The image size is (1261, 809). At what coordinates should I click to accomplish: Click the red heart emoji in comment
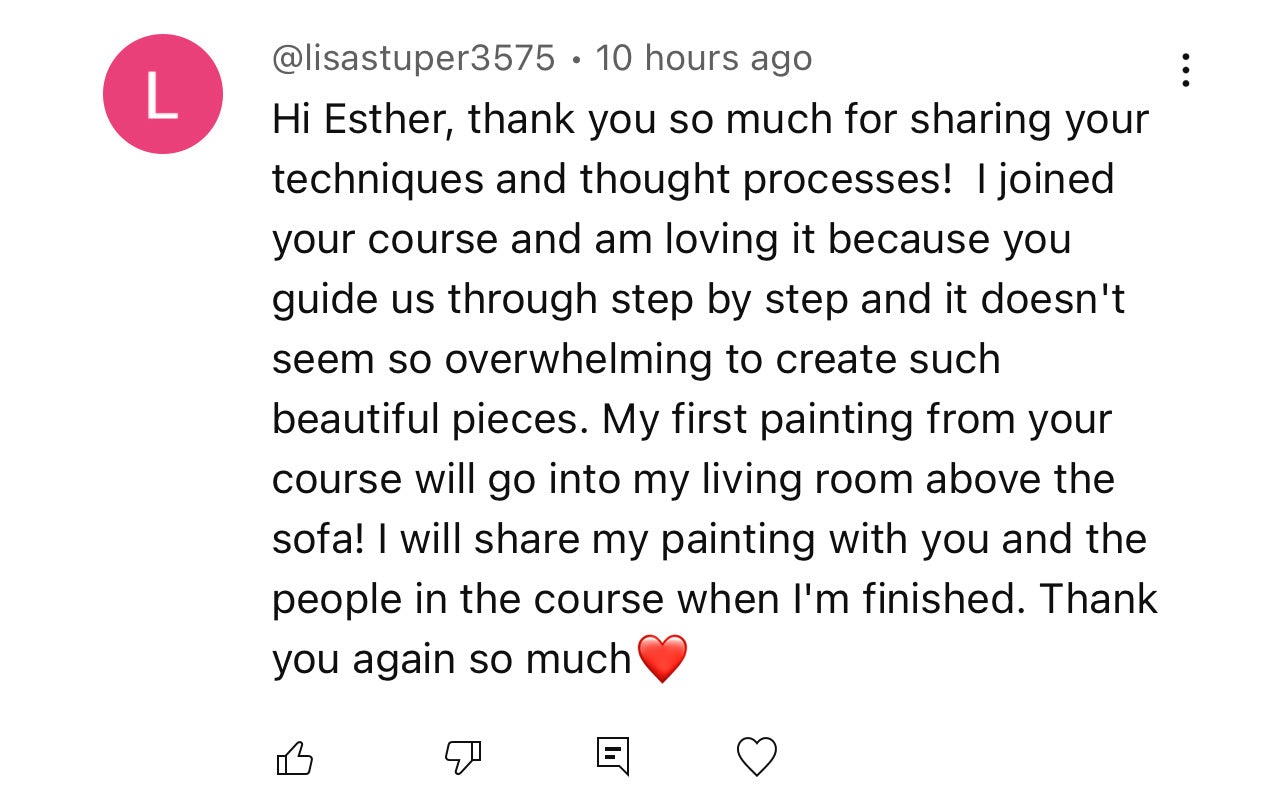(x=662, y=660)
